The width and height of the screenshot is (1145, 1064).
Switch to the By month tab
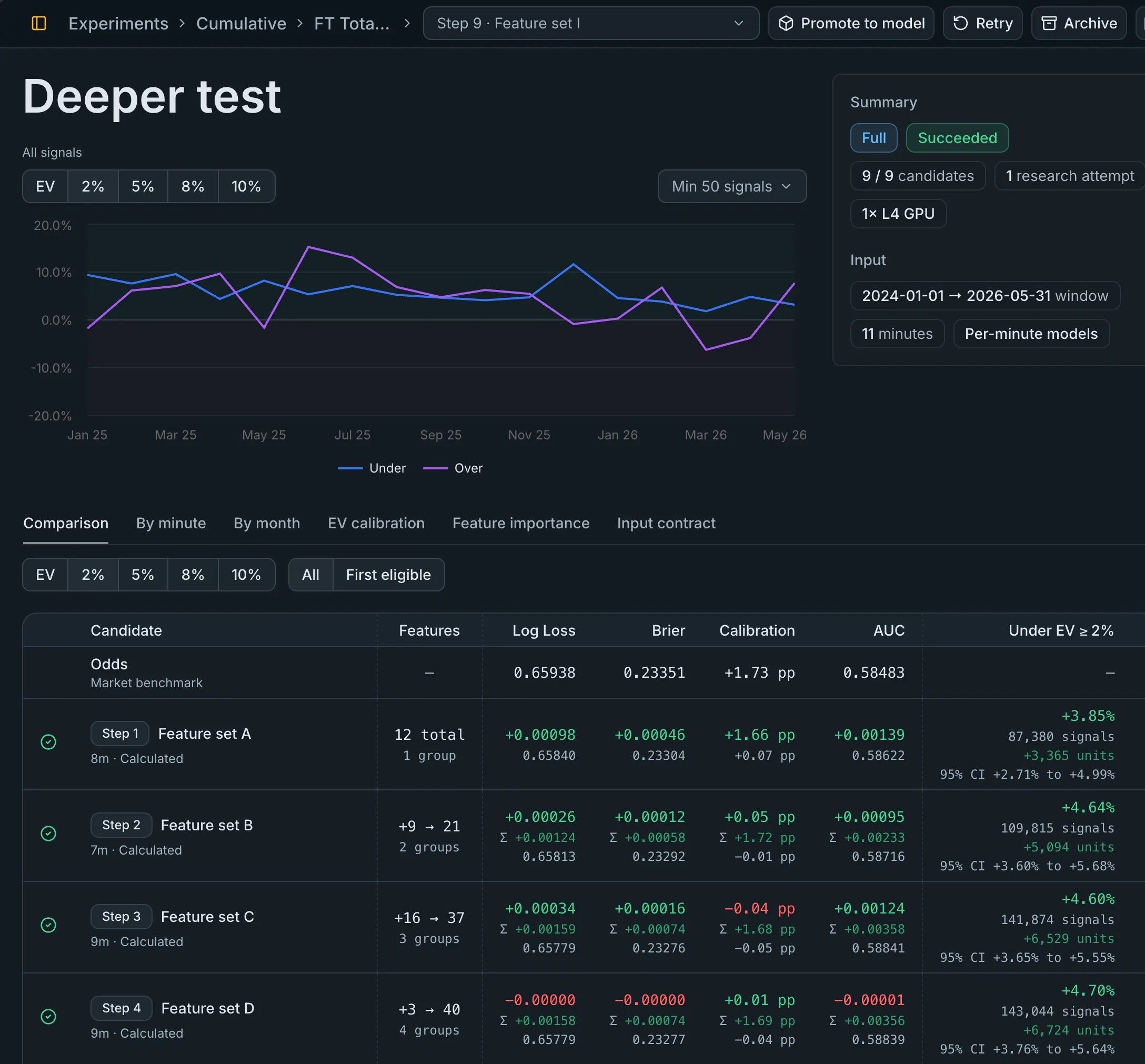[x=267, y=523]
